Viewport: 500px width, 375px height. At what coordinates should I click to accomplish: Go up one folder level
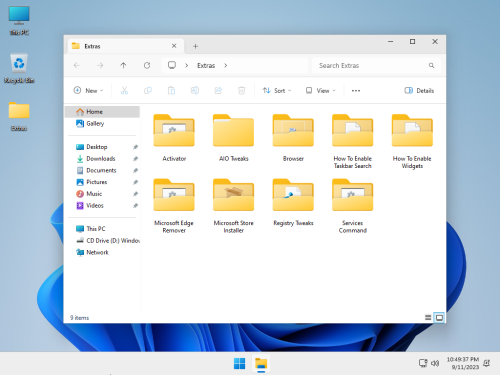(x=123, y=65)
